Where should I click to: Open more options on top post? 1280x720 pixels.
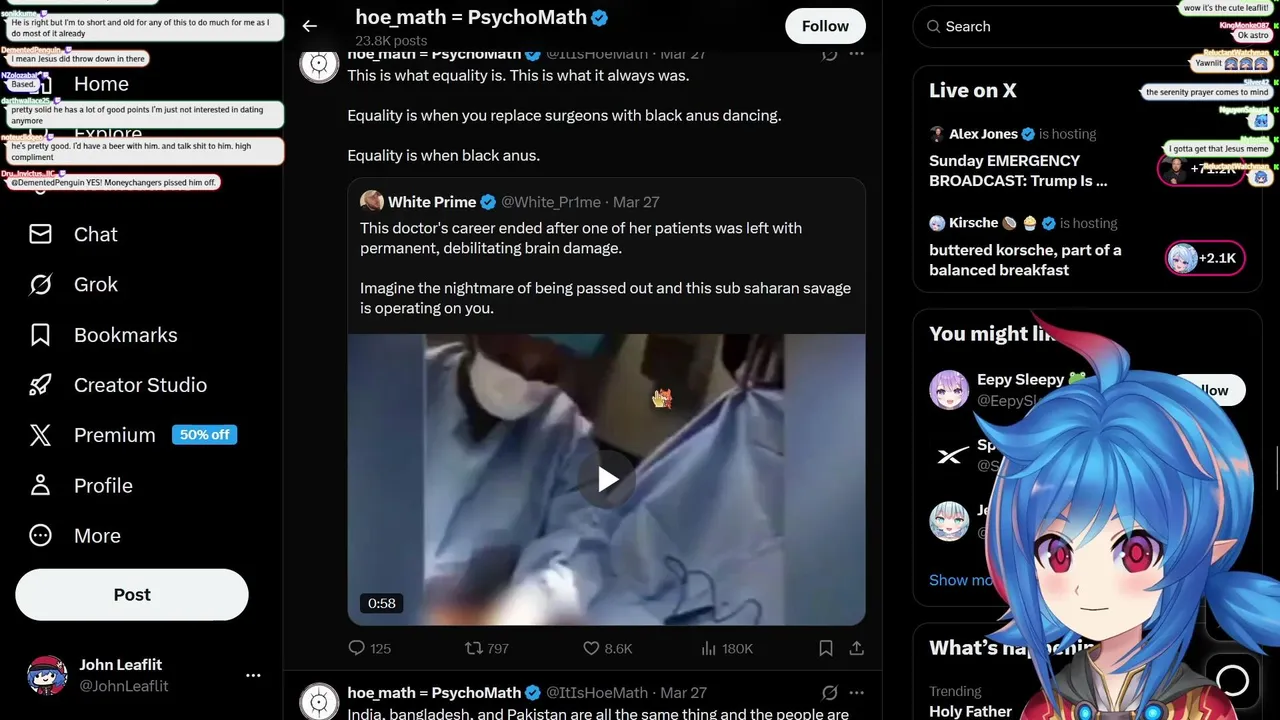(x=856, y=54)
